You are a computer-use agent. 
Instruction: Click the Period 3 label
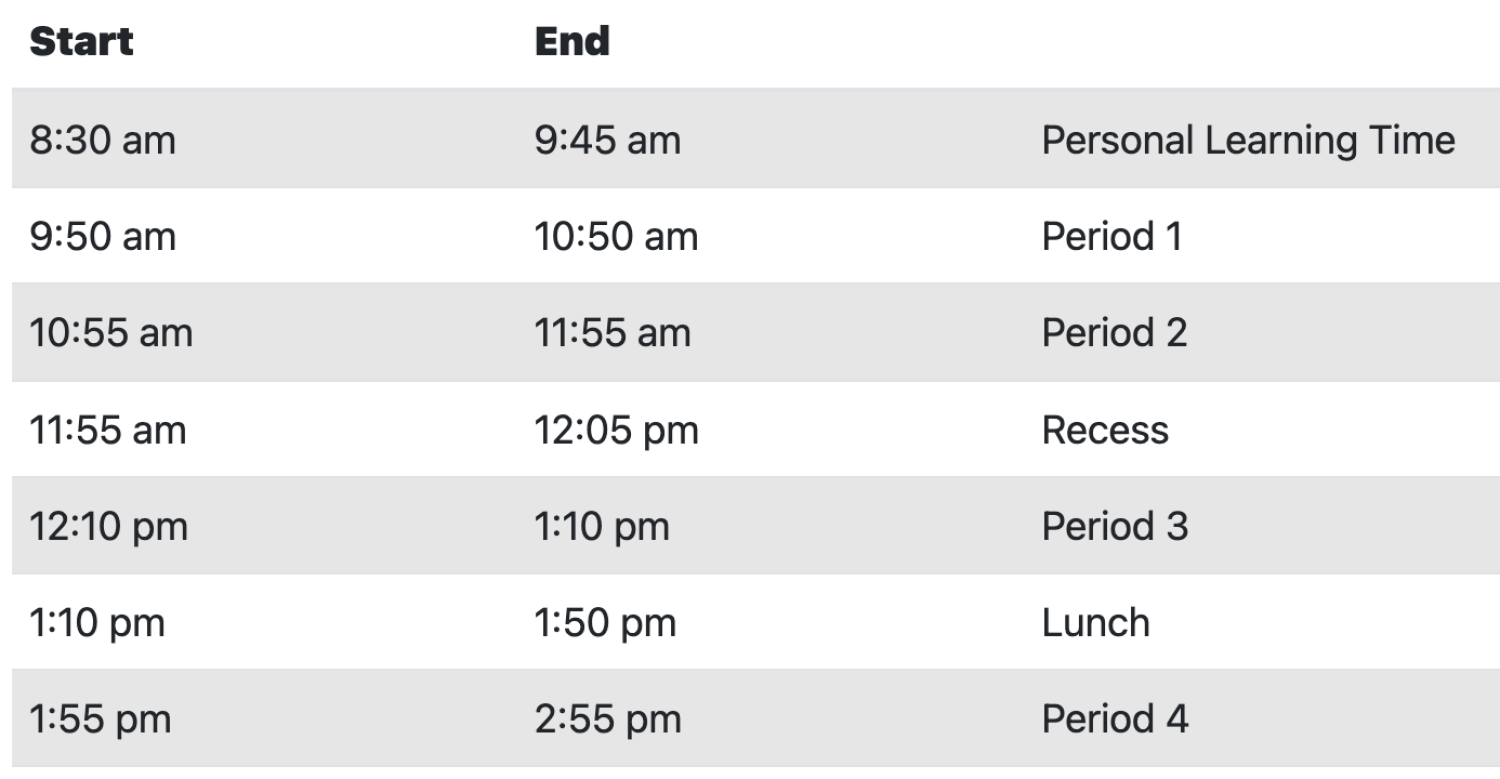[1114, 526]
